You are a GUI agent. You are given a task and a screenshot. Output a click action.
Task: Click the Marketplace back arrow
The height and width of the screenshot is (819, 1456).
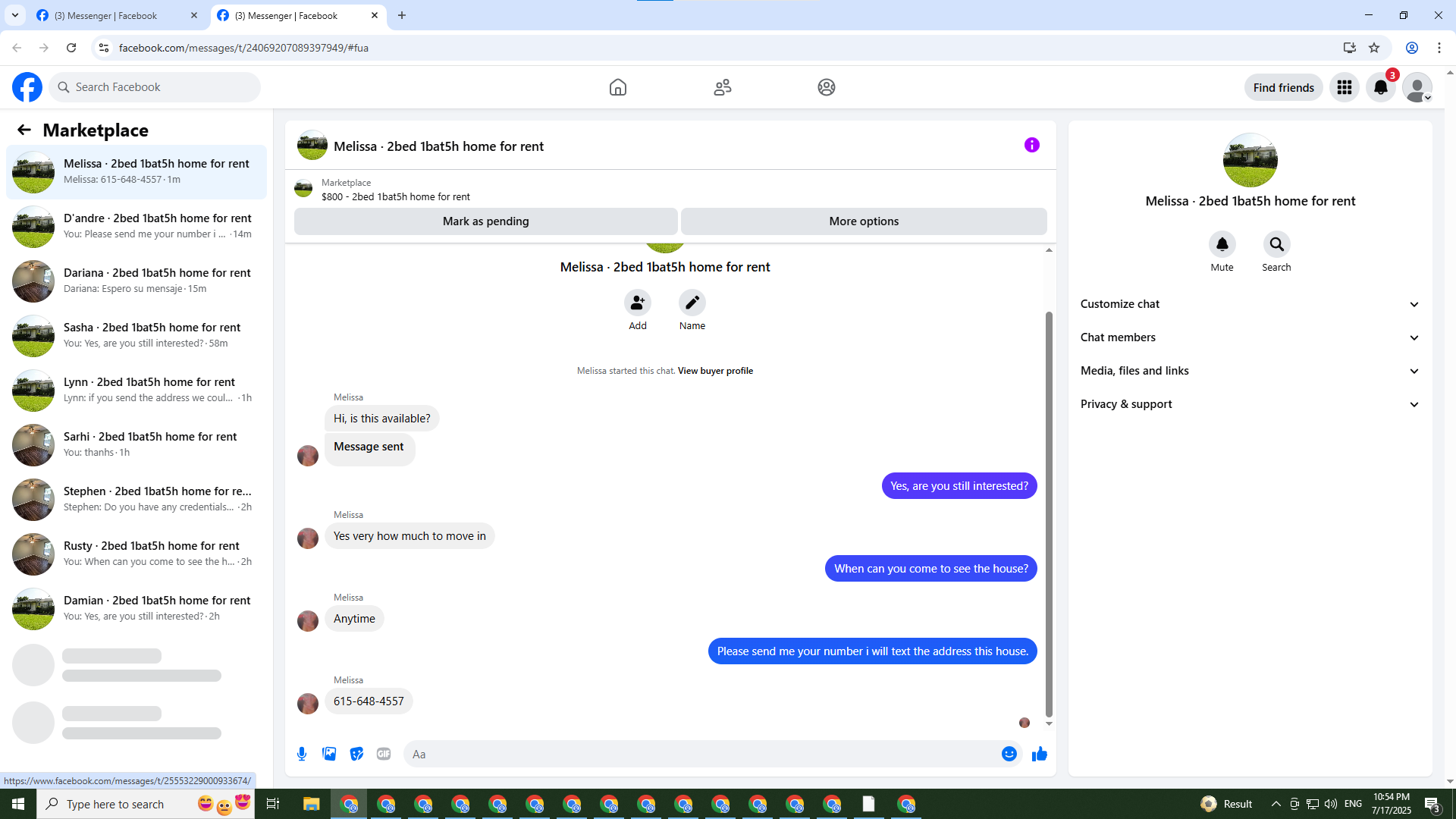[x=24, y=130]
